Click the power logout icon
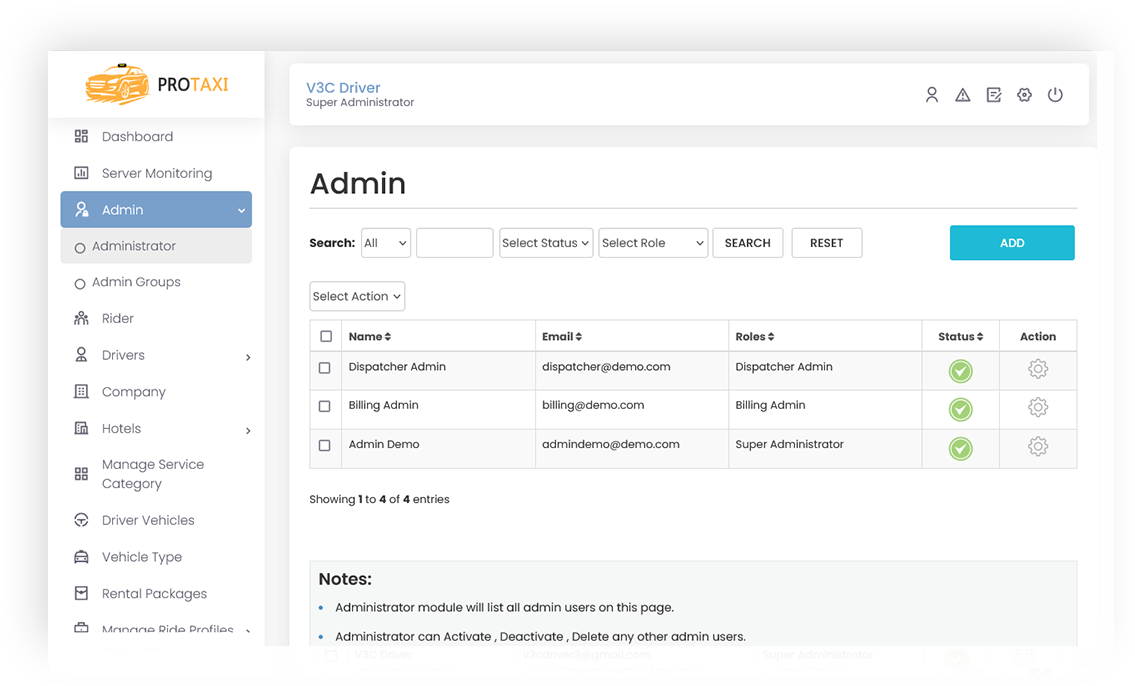The height and width of the screenshot is (686, 1135). click(1055, 95)
